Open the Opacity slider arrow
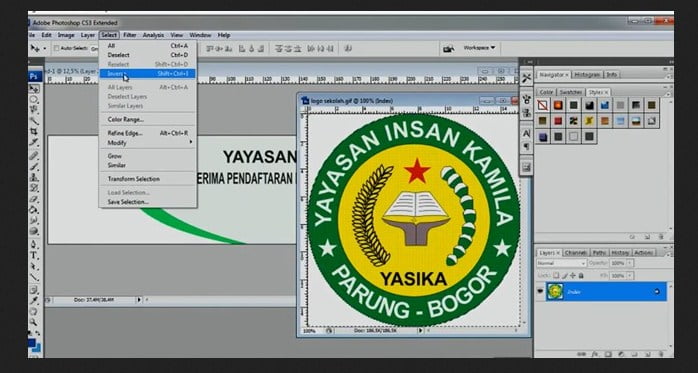This screenshot has height=373, width=698. point(629,264)
